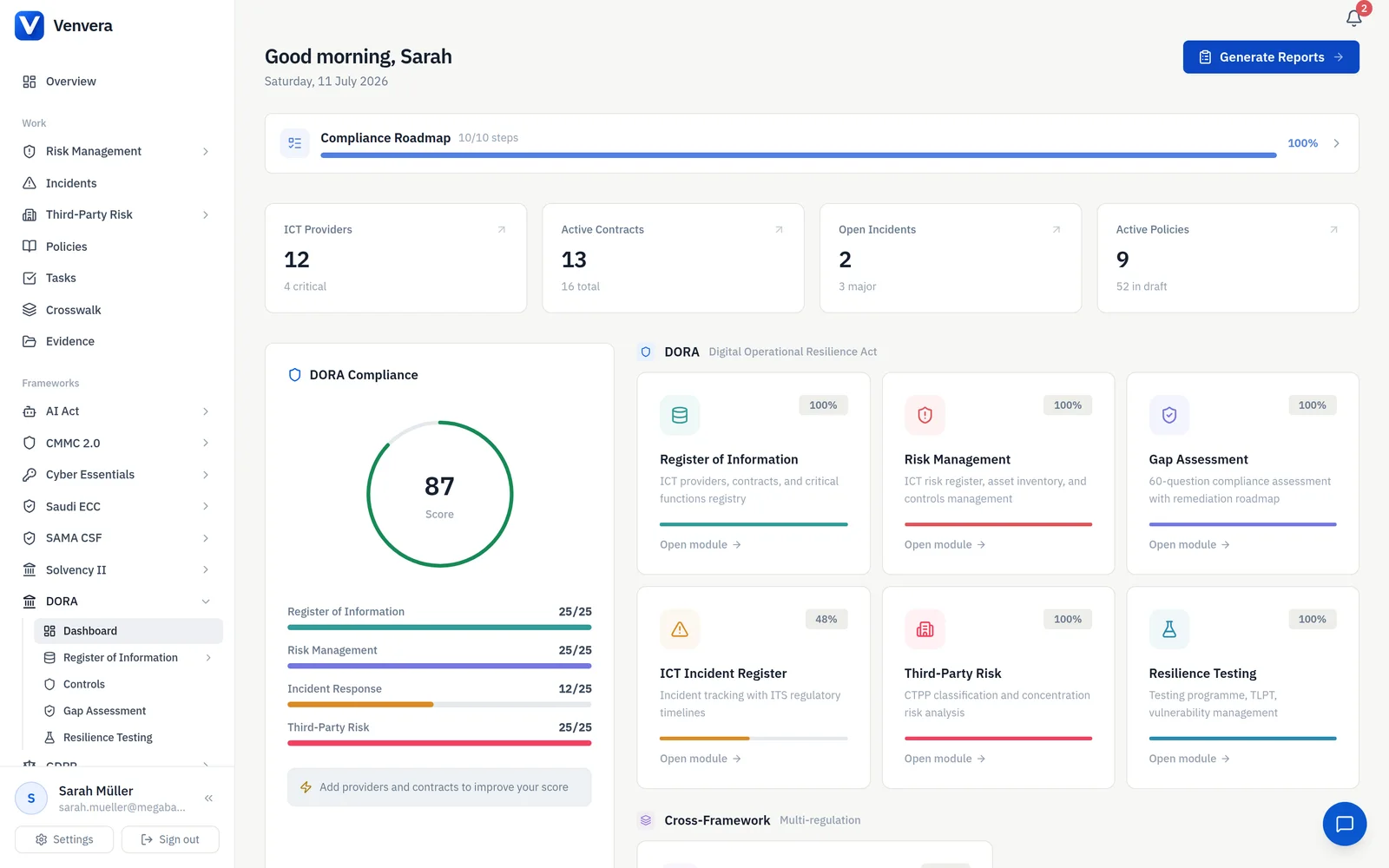Open the notifications bell icon
The height and width of the screenshot is (868, 1389).
click(1353, 17)
